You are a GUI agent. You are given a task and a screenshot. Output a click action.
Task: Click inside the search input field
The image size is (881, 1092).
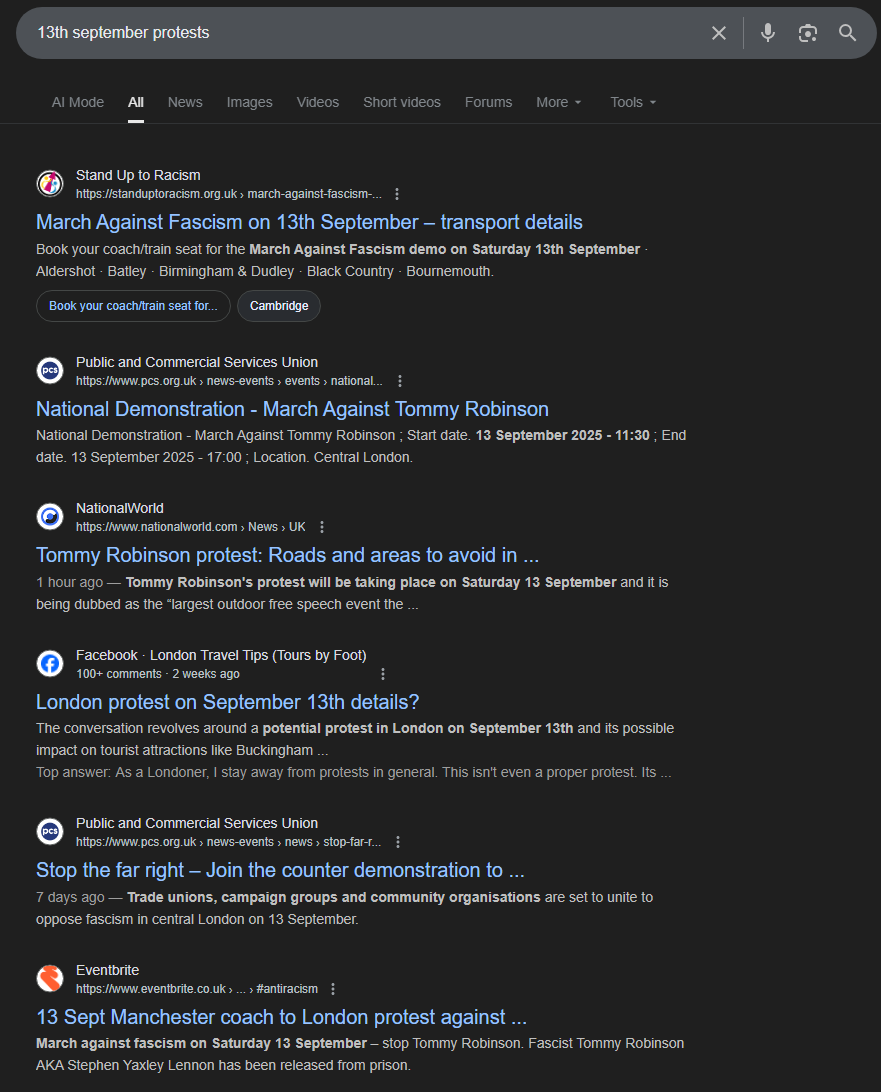[362, 33]
